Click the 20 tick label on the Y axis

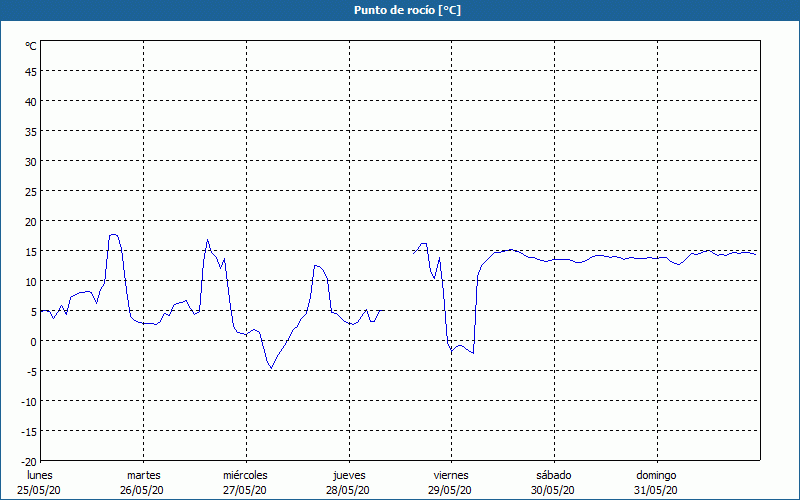coord(31,221)
